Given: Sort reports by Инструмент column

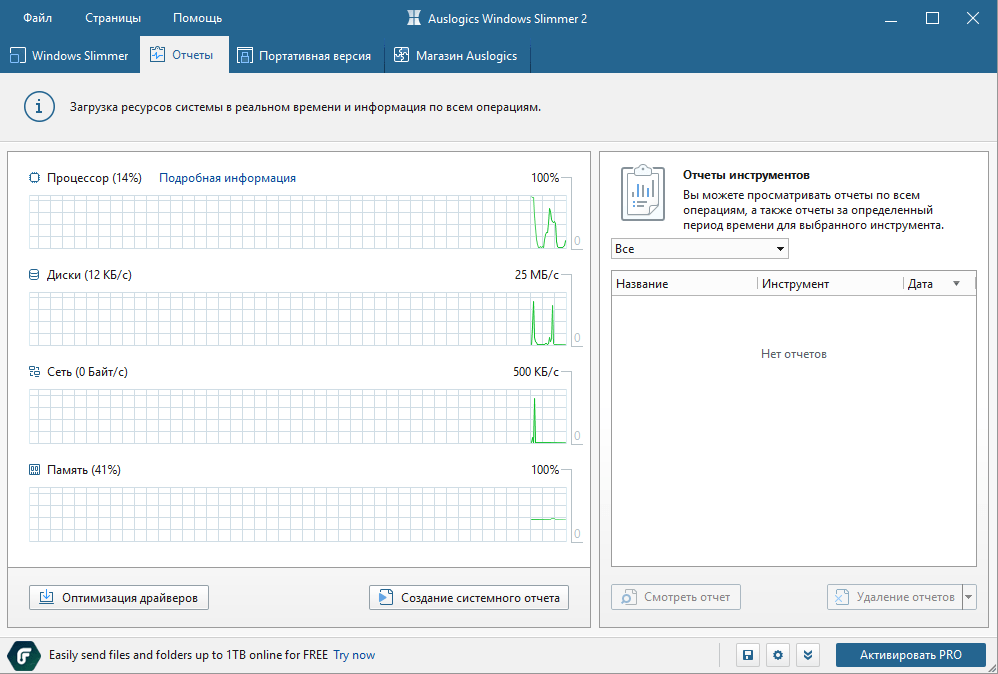Looking at the screenshot, I should (830, 284).
